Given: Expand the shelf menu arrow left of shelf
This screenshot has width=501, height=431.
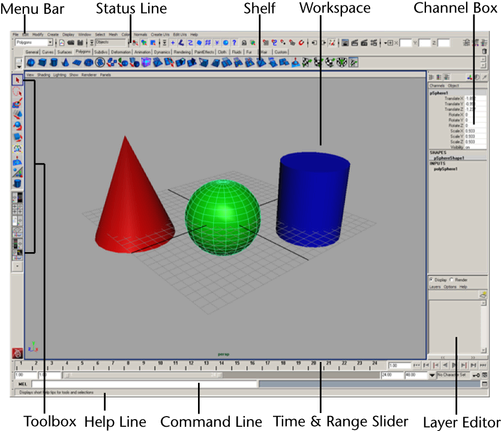Looking at the screenshot, I should click(x=19, y=66).
